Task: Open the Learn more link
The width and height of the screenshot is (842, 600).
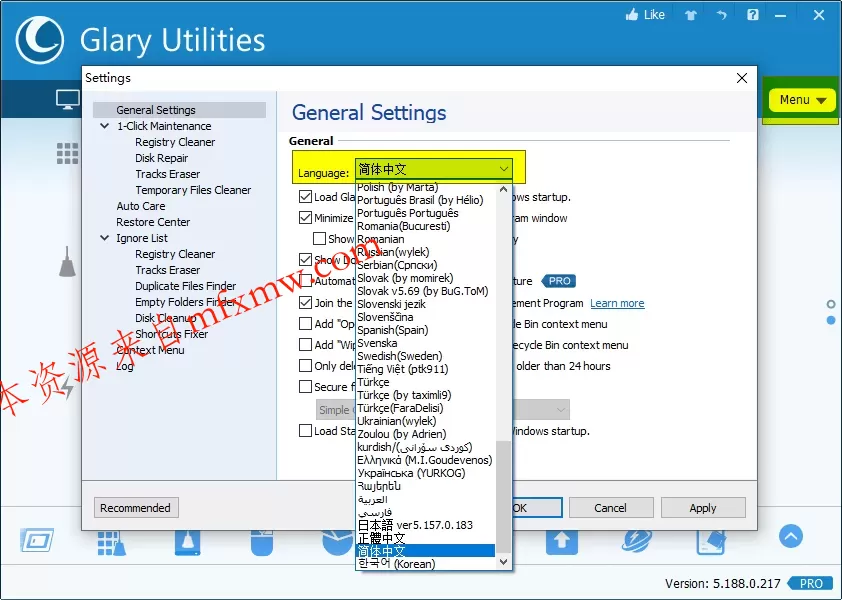Action: click(617, 303)
